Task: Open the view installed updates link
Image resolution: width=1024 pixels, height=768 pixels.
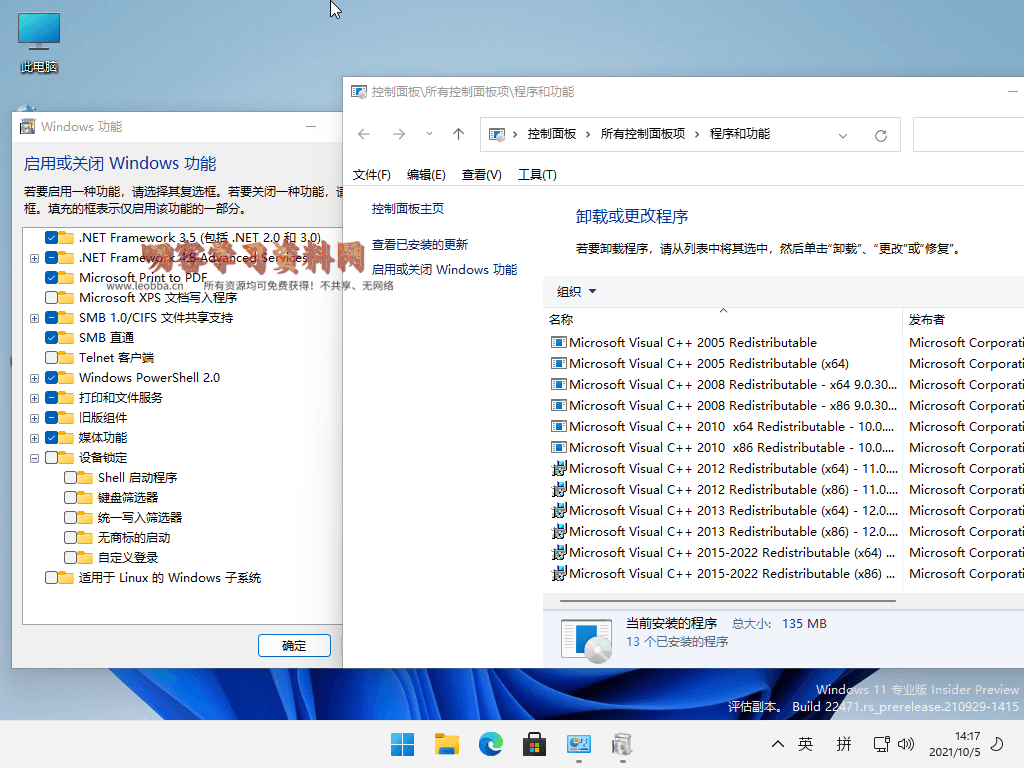Action: point(419,245)
